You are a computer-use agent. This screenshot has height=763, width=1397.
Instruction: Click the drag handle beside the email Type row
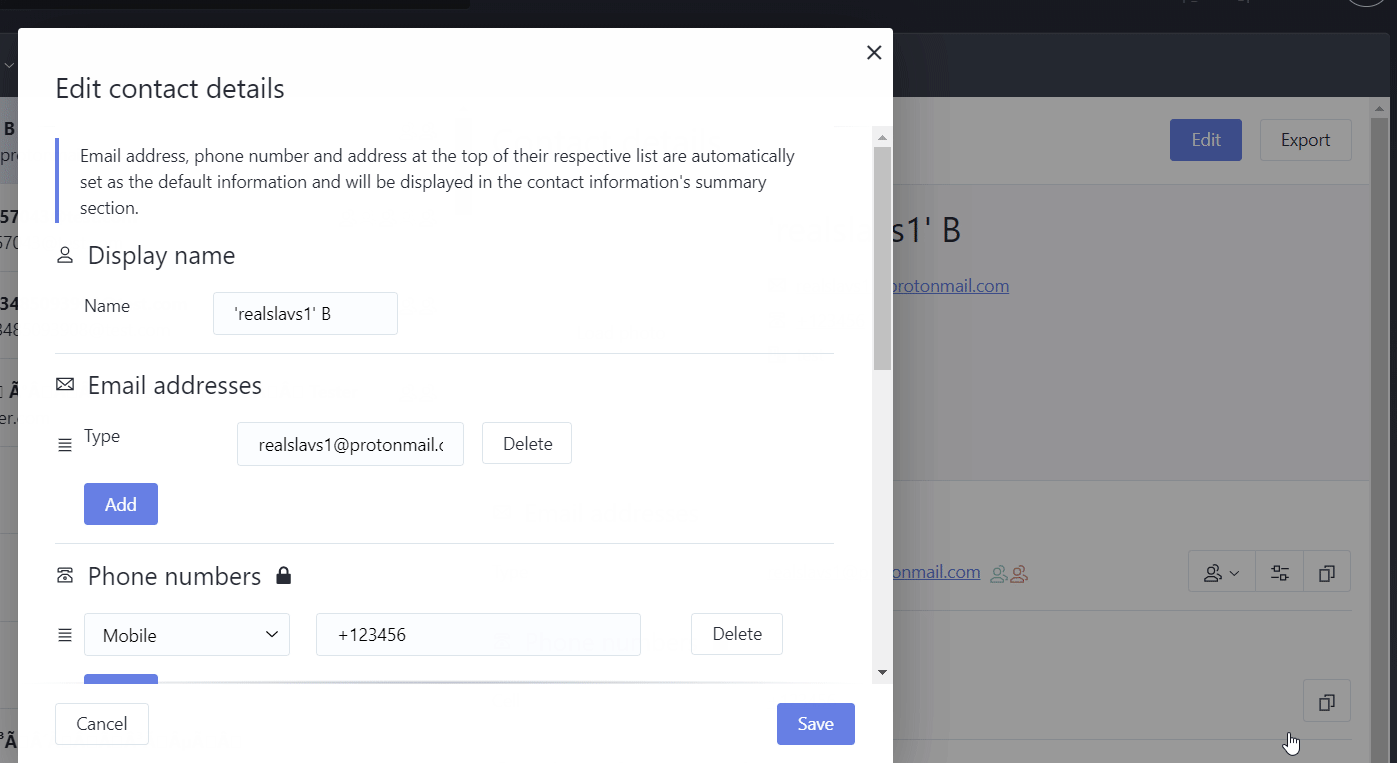64,444
